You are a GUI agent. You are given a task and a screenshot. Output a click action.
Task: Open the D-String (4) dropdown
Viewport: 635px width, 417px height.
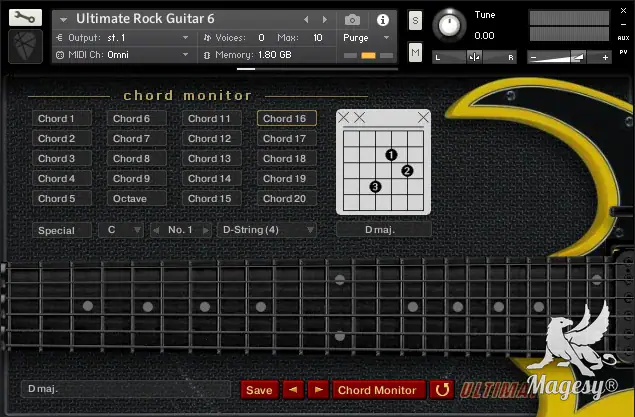tap(266, 230)
